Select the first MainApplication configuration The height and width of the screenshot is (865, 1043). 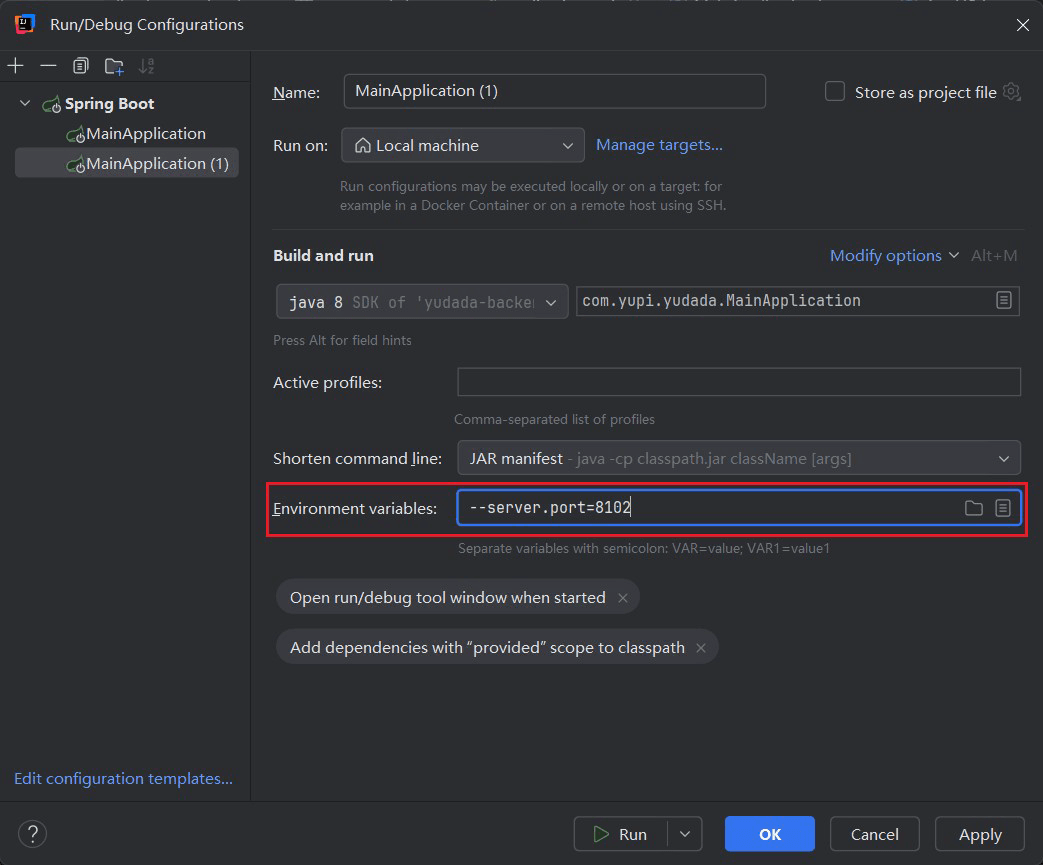coord(145,134)
